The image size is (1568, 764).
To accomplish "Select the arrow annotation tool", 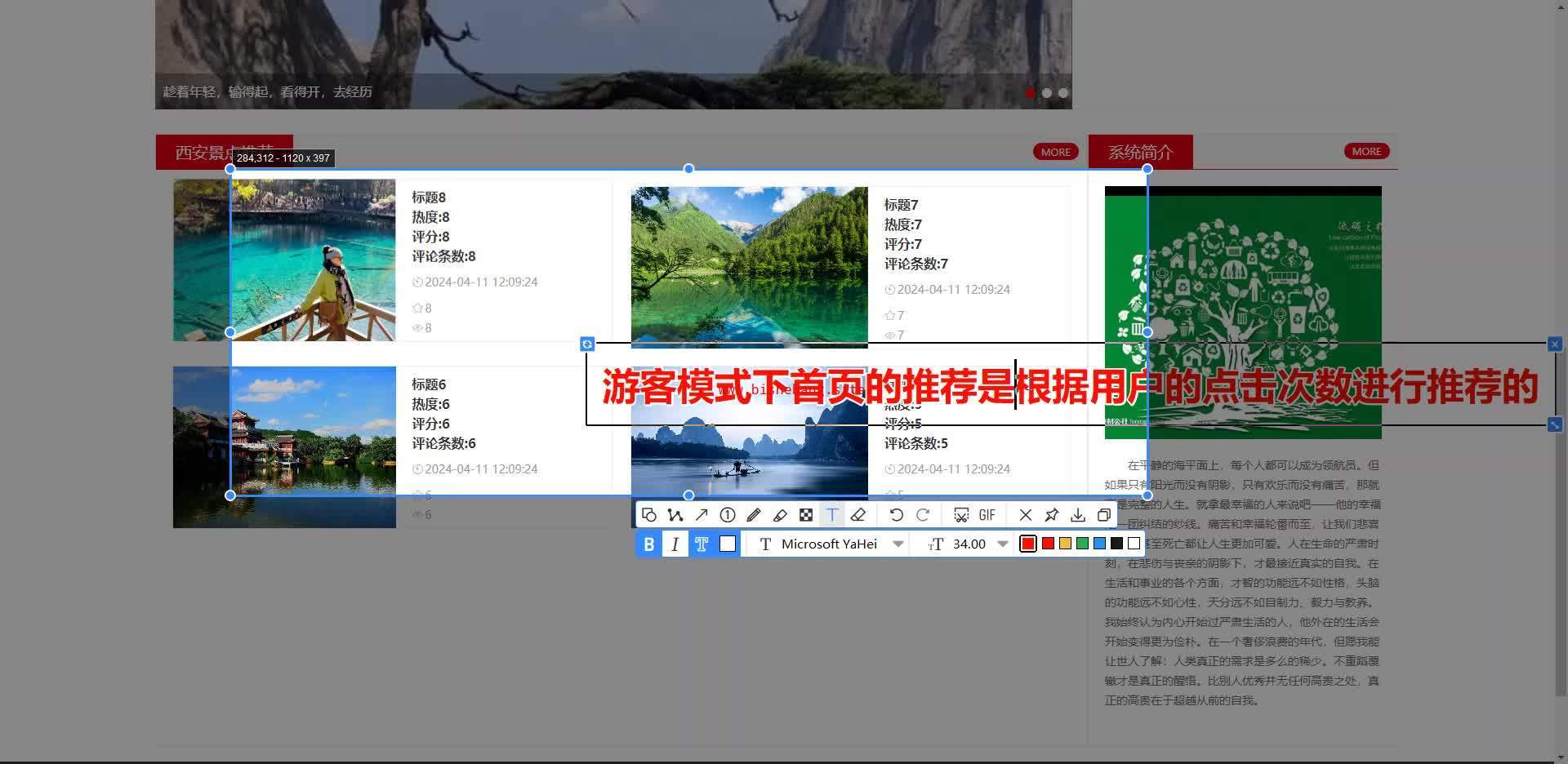I will [702, 515].
